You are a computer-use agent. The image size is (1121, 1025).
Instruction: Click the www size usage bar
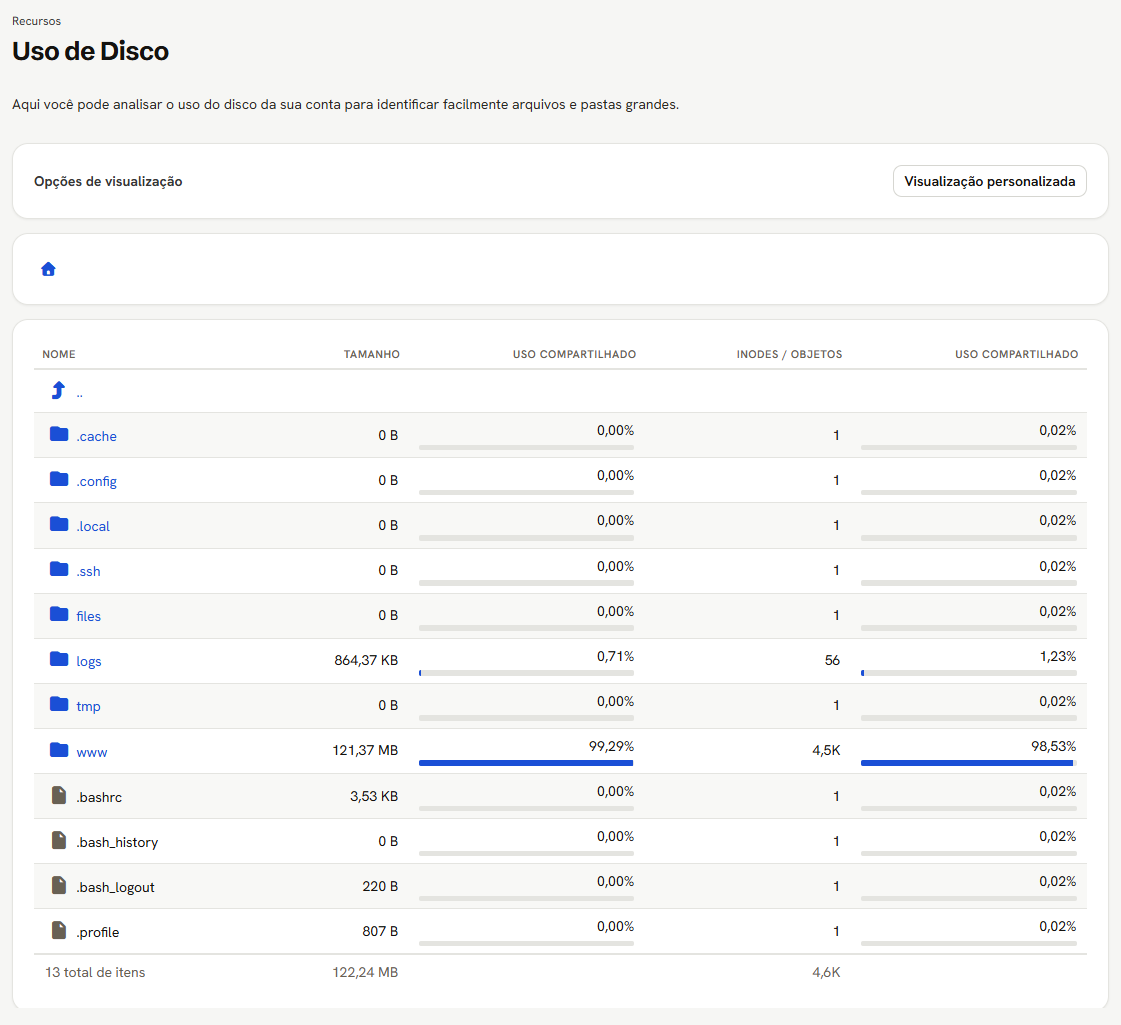[526, 763]
